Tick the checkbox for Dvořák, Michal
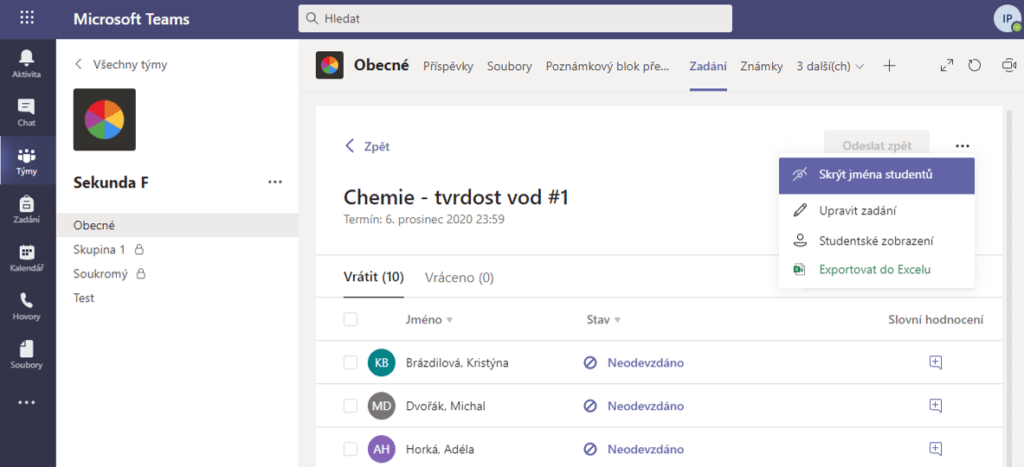1024x467 pixels. (350, 406)
